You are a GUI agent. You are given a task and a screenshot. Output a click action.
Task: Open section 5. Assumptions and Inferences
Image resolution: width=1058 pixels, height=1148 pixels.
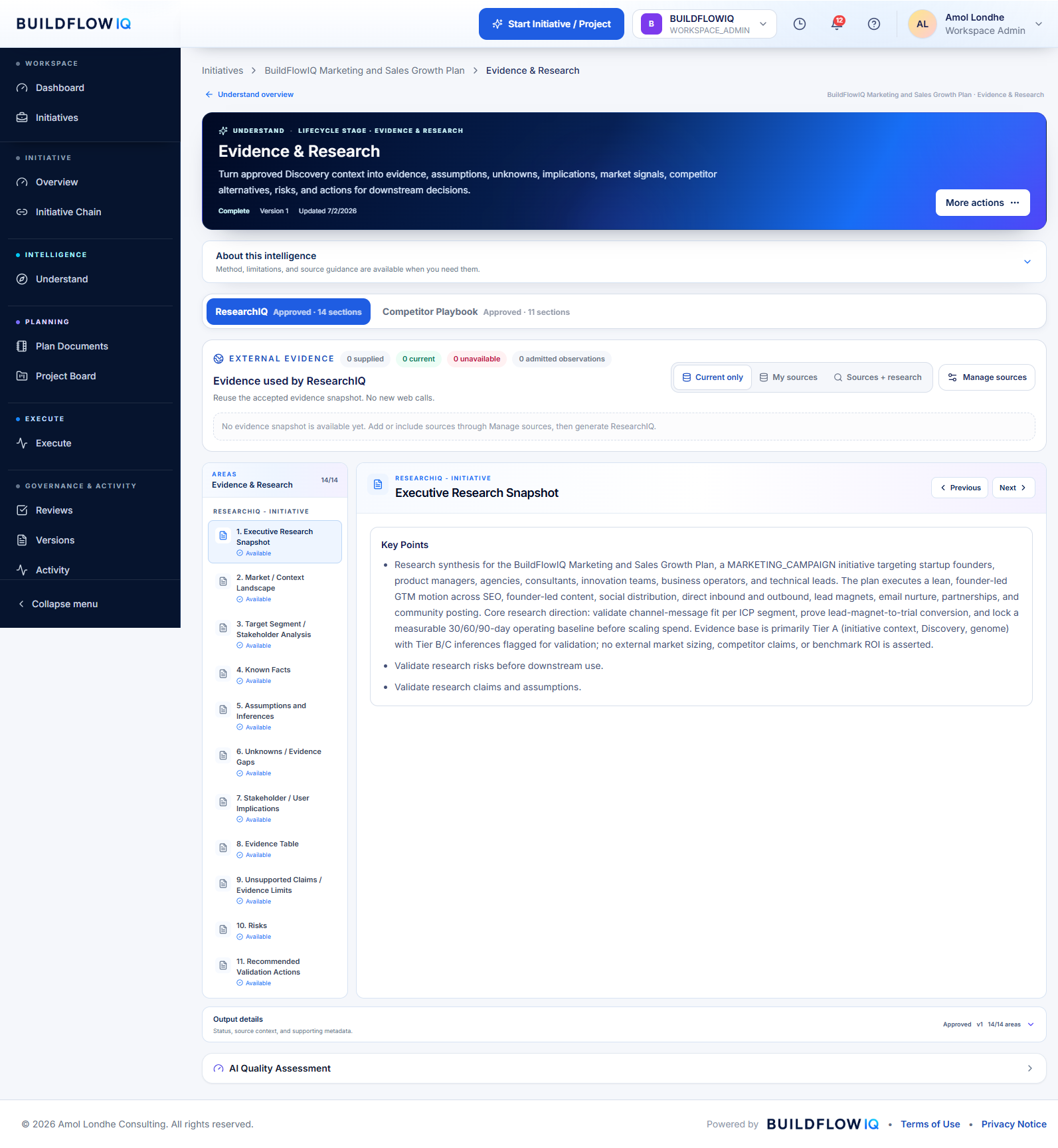[x=275, y=716]
